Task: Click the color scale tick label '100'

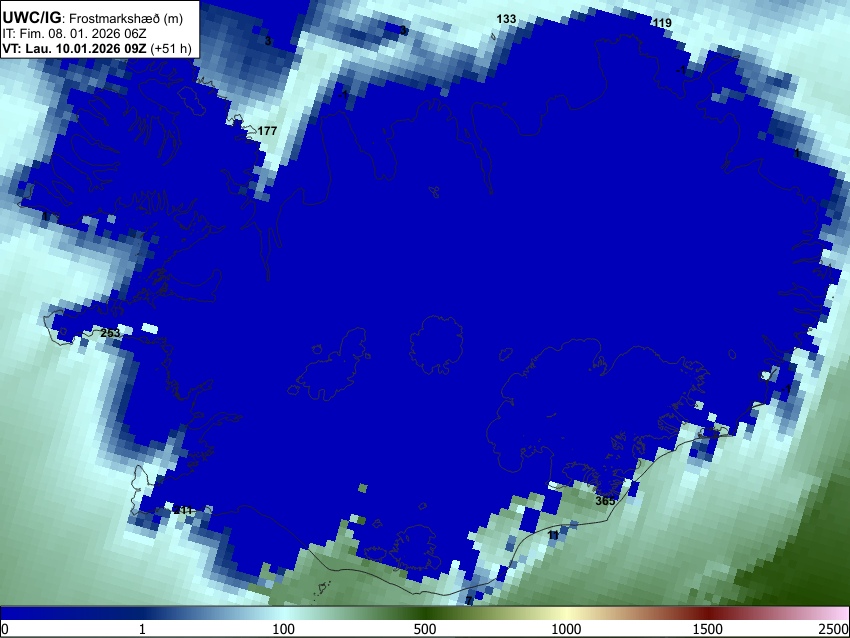Action: click(283, 629)
